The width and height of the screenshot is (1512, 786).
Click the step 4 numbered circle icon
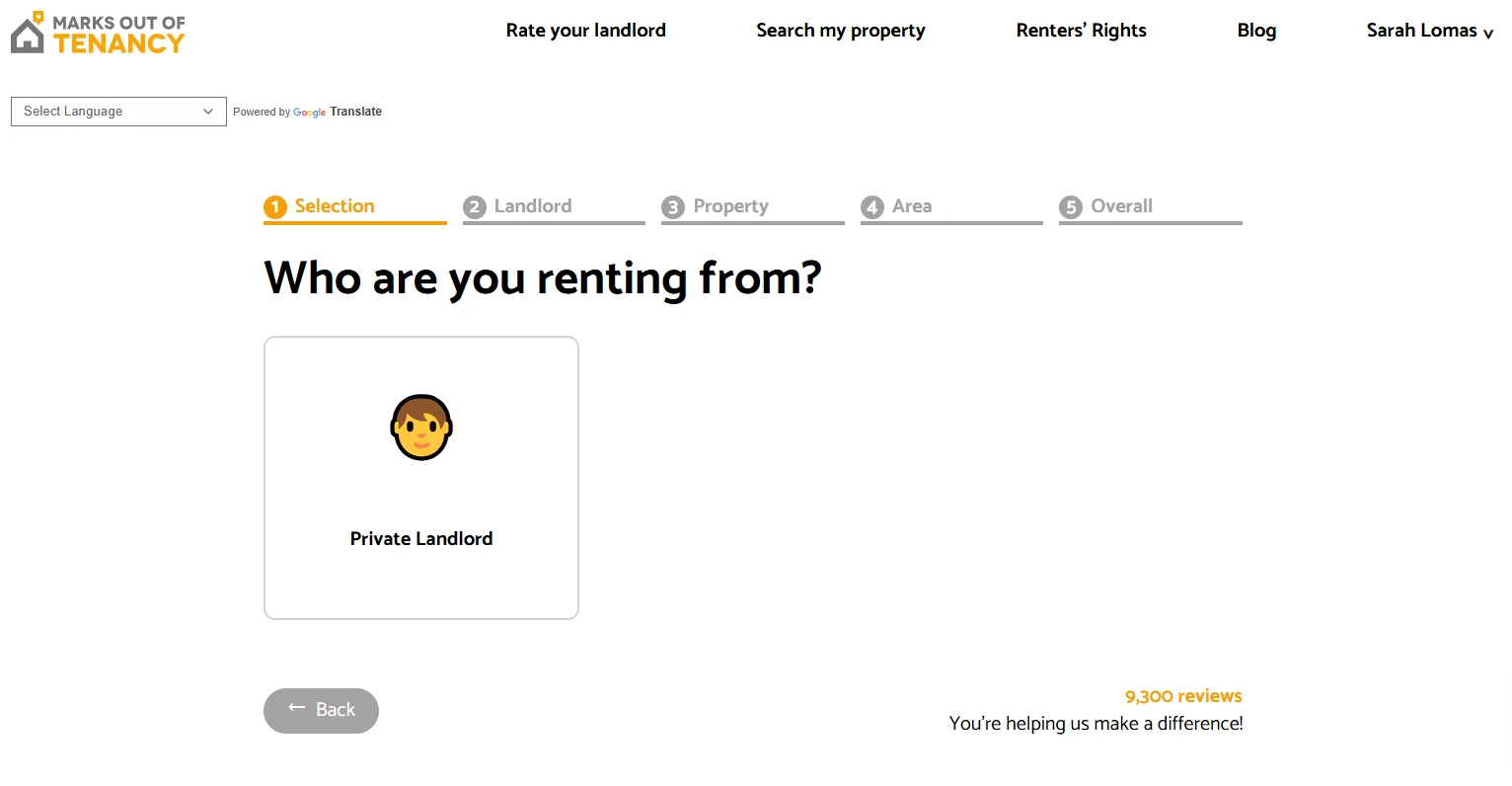point(872,207)
